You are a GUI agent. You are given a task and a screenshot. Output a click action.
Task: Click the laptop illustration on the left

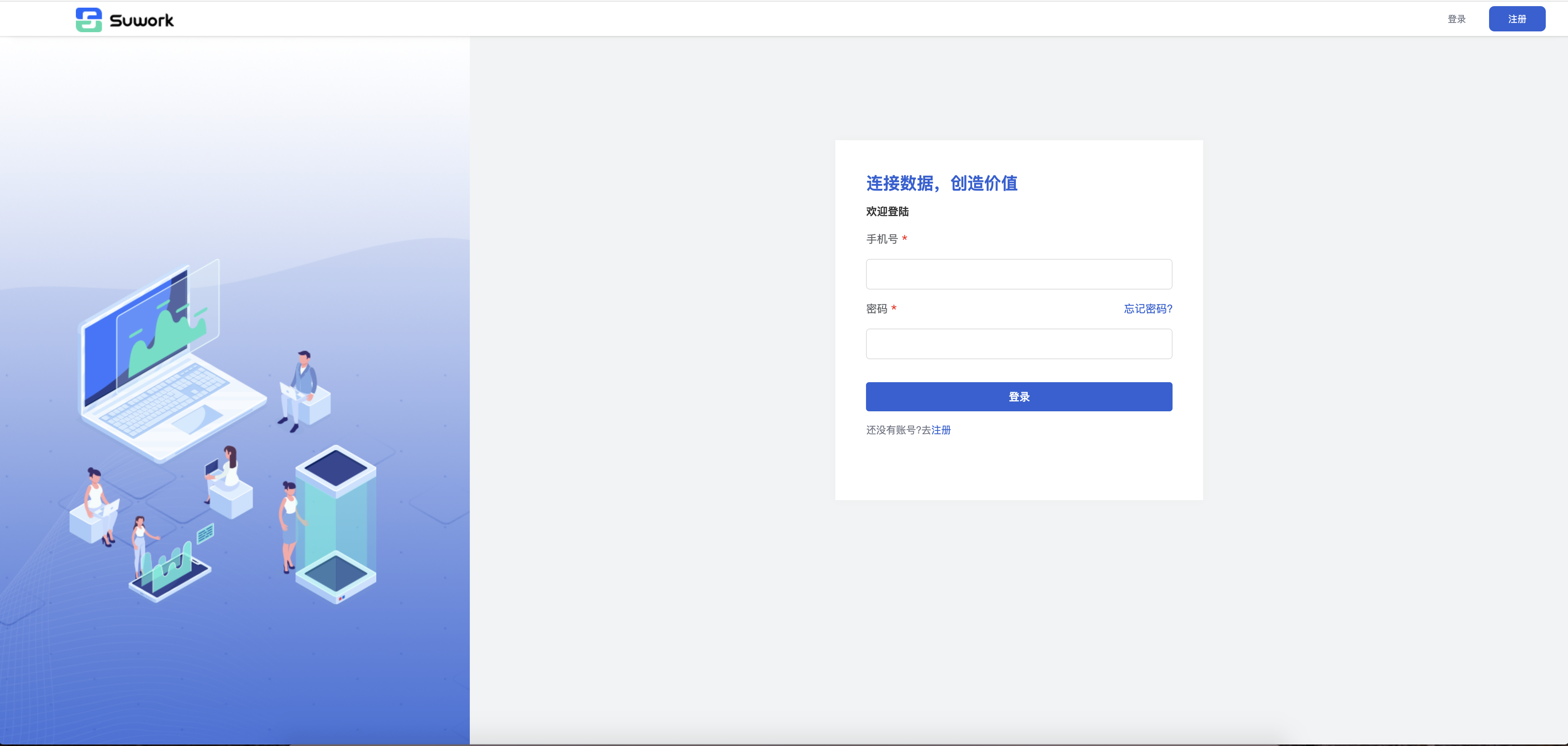click(x=173, y=362)
